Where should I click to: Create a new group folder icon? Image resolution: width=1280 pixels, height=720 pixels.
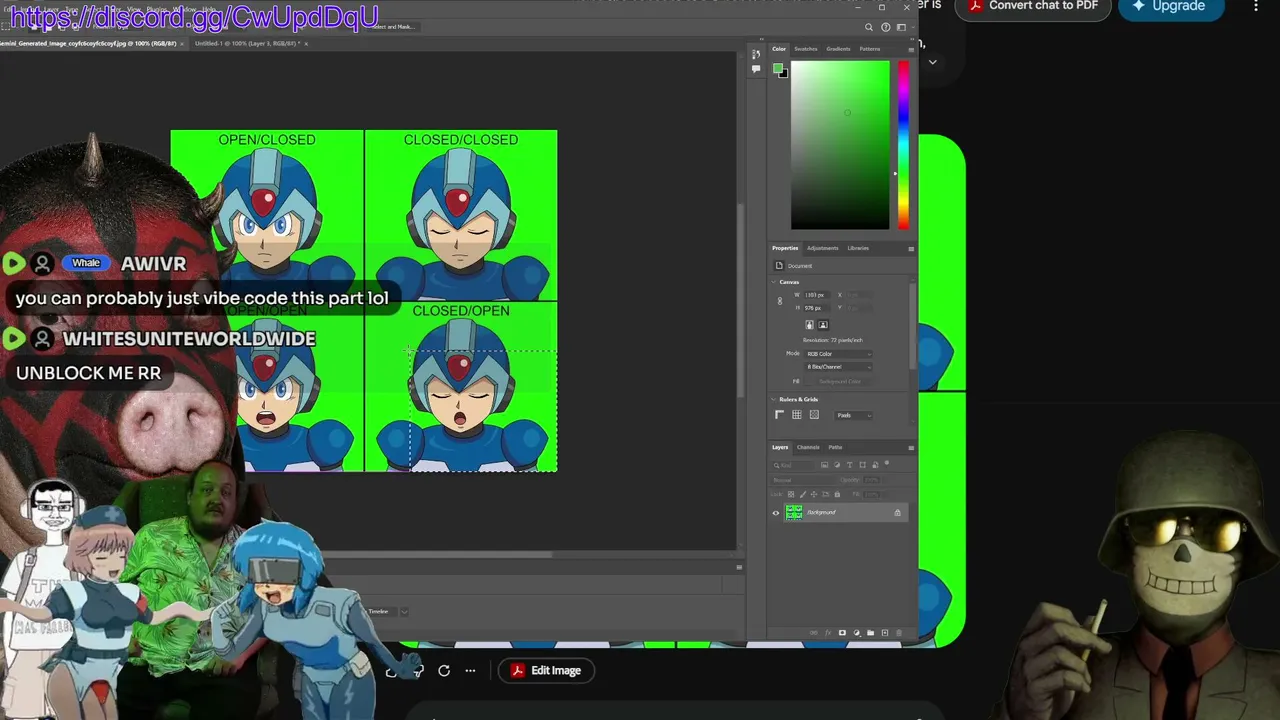(x=870, y=633)
